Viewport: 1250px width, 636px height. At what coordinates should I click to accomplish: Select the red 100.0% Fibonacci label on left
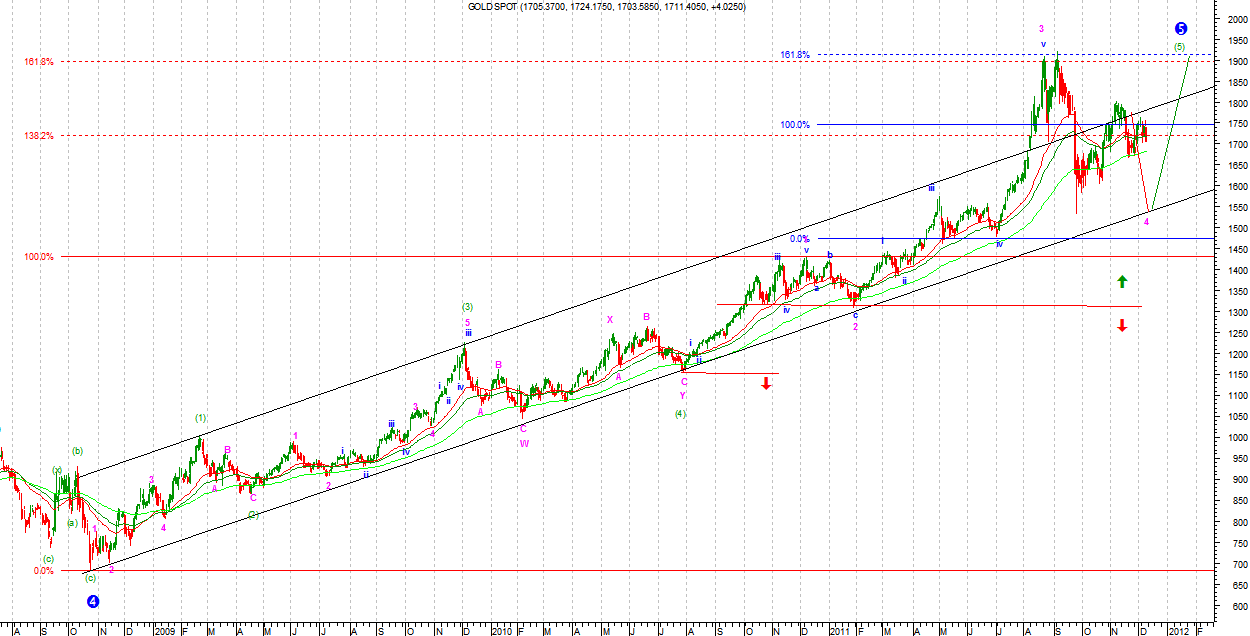coord(39,257)
